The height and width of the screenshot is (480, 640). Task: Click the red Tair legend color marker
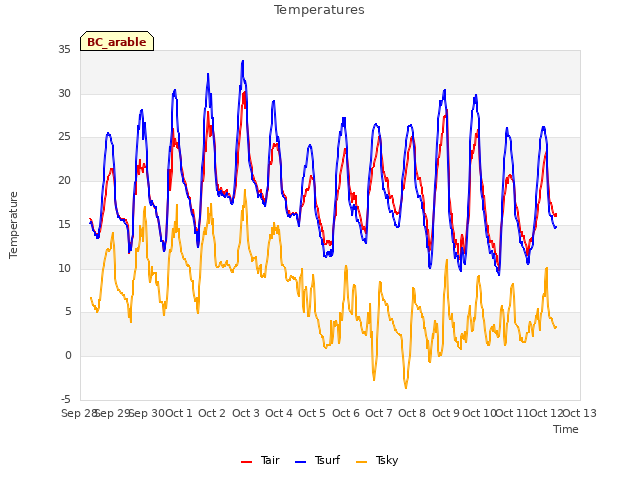pos(247,462)
